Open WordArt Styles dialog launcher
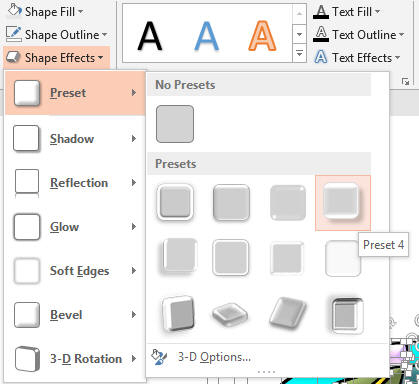The width and height of the screenshot is (419, 384). click(405, 82)
